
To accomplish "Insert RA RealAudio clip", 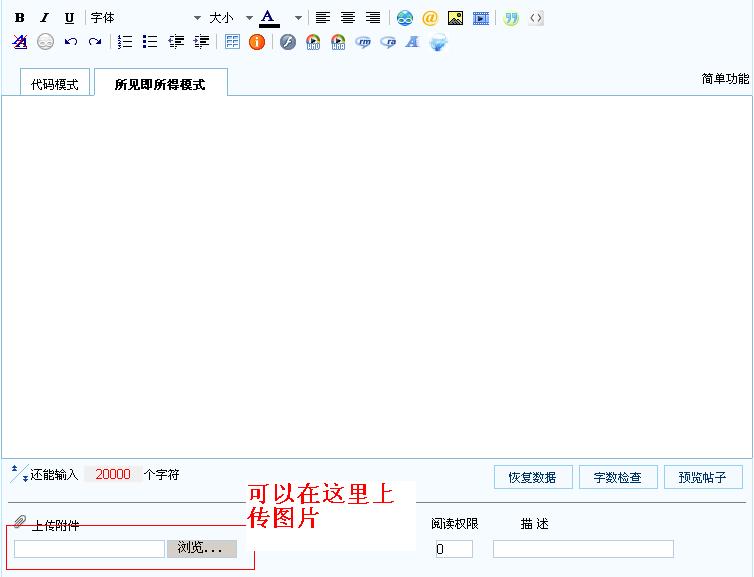I will point(388,42).
